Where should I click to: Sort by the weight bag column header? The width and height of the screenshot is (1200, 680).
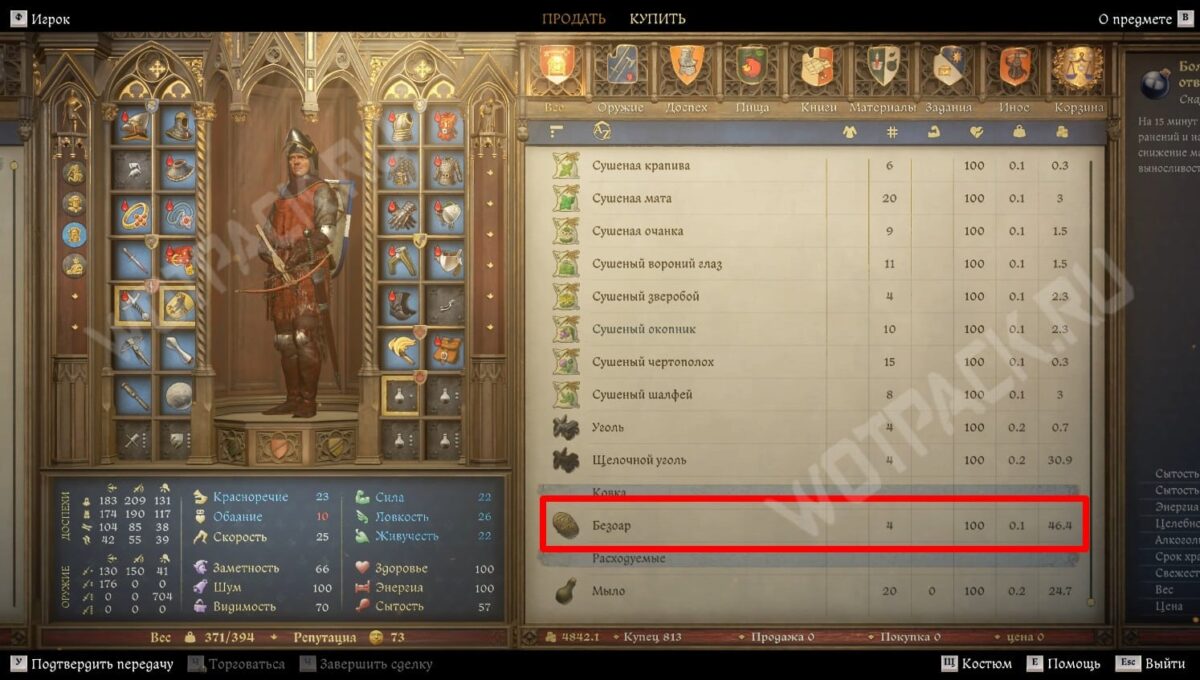point(1018,132)
